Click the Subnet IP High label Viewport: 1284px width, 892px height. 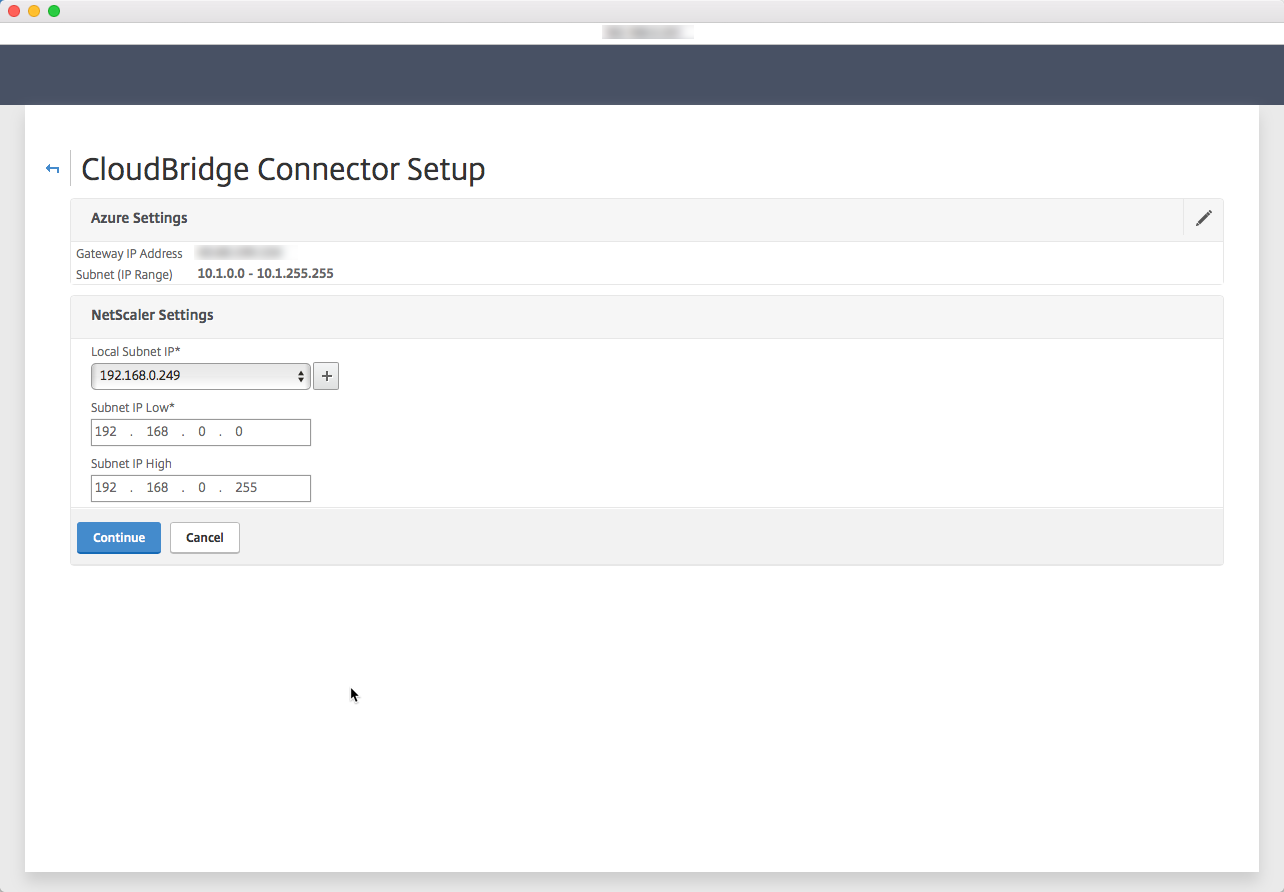point(131,464)
